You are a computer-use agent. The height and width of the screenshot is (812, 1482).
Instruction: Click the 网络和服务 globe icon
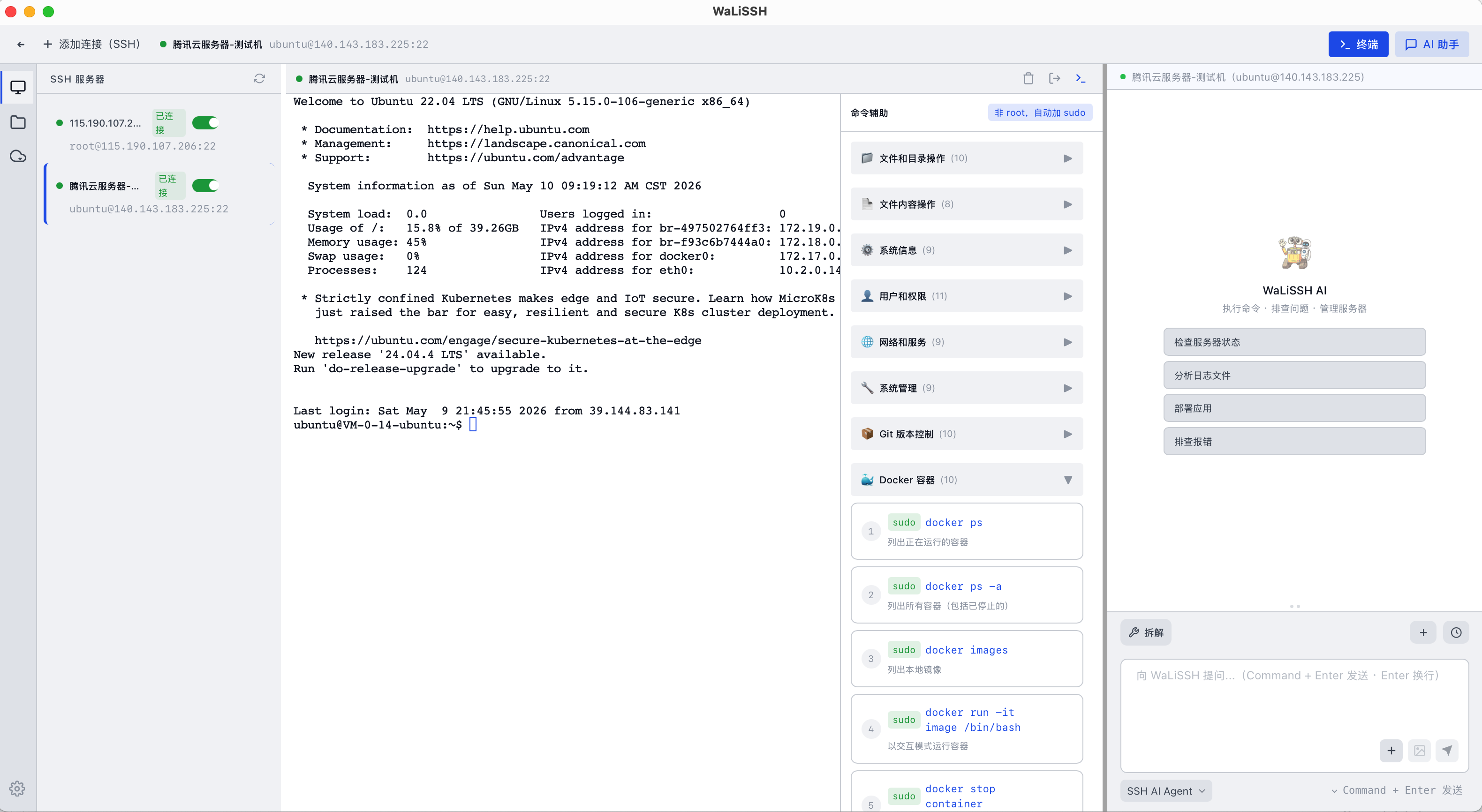pyautogui.click(x=867, y=342)
